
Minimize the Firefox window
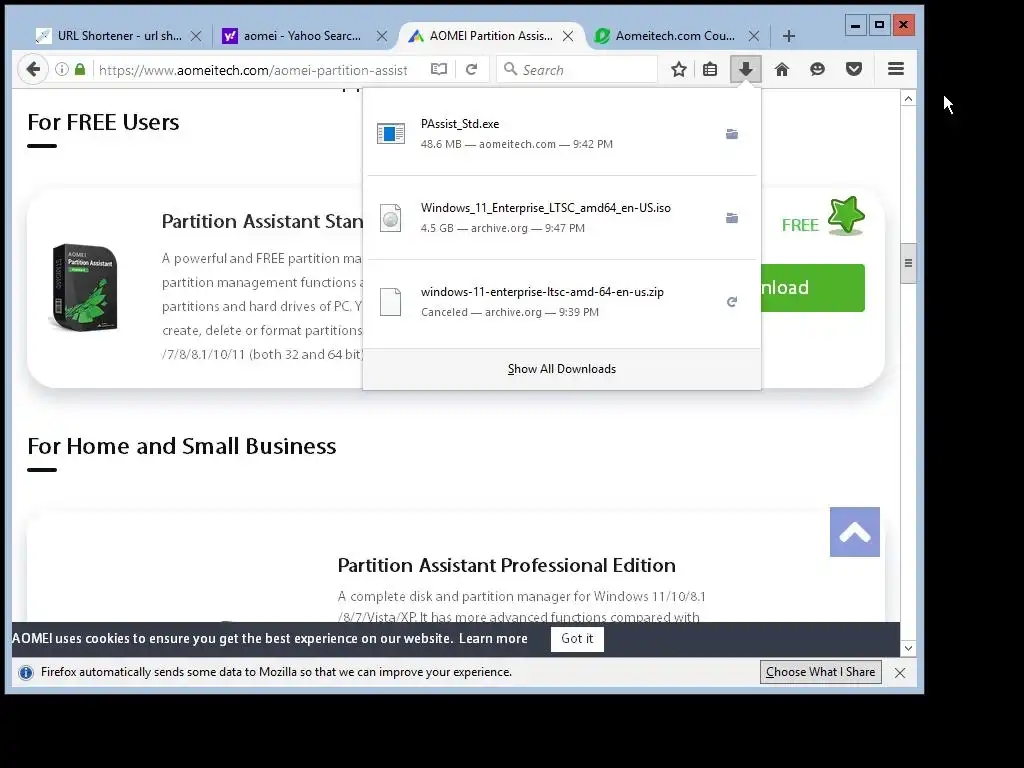[856, 25]
